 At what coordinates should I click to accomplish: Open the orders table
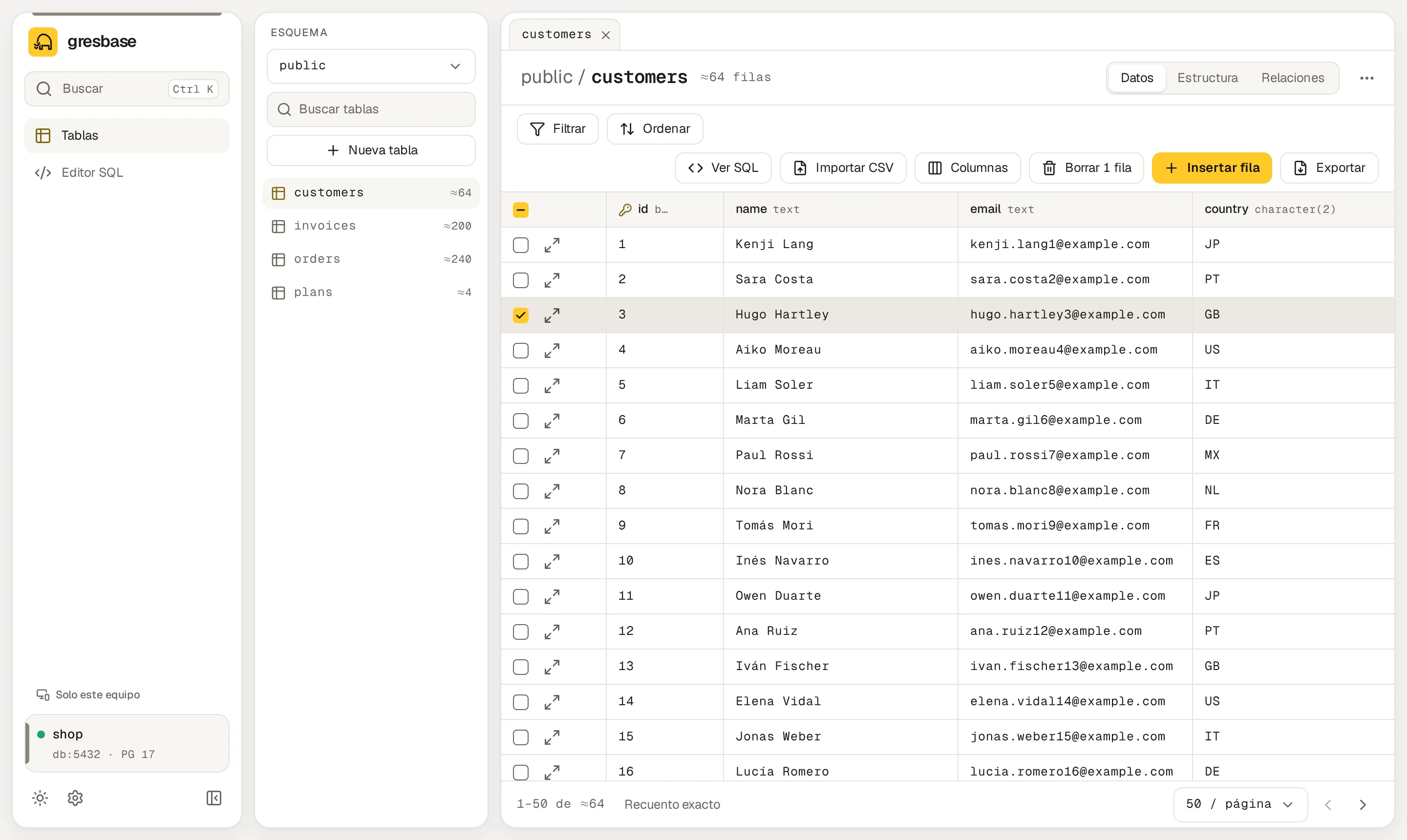(x=371, y=259)
